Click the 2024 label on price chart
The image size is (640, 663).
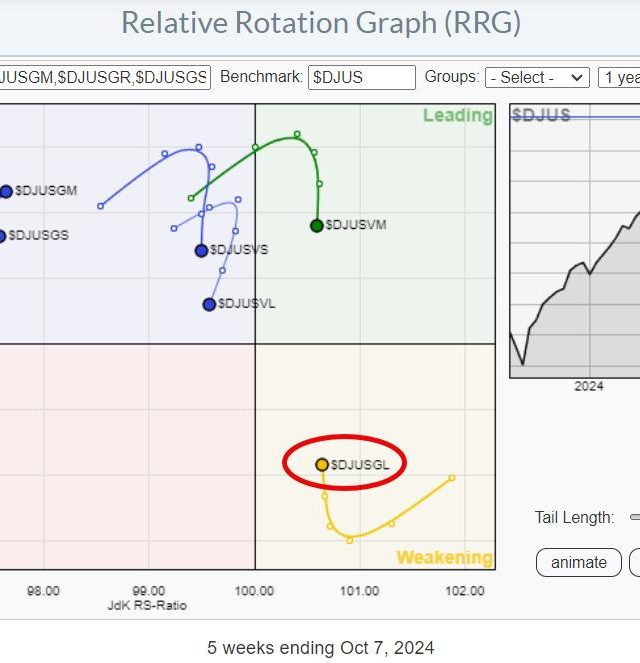click(x=588, y=386)
